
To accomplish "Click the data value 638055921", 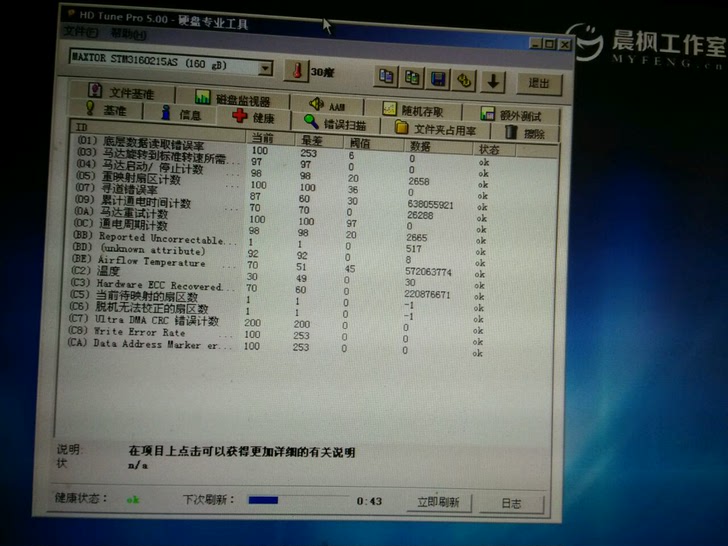I will [x=430, y=204].
